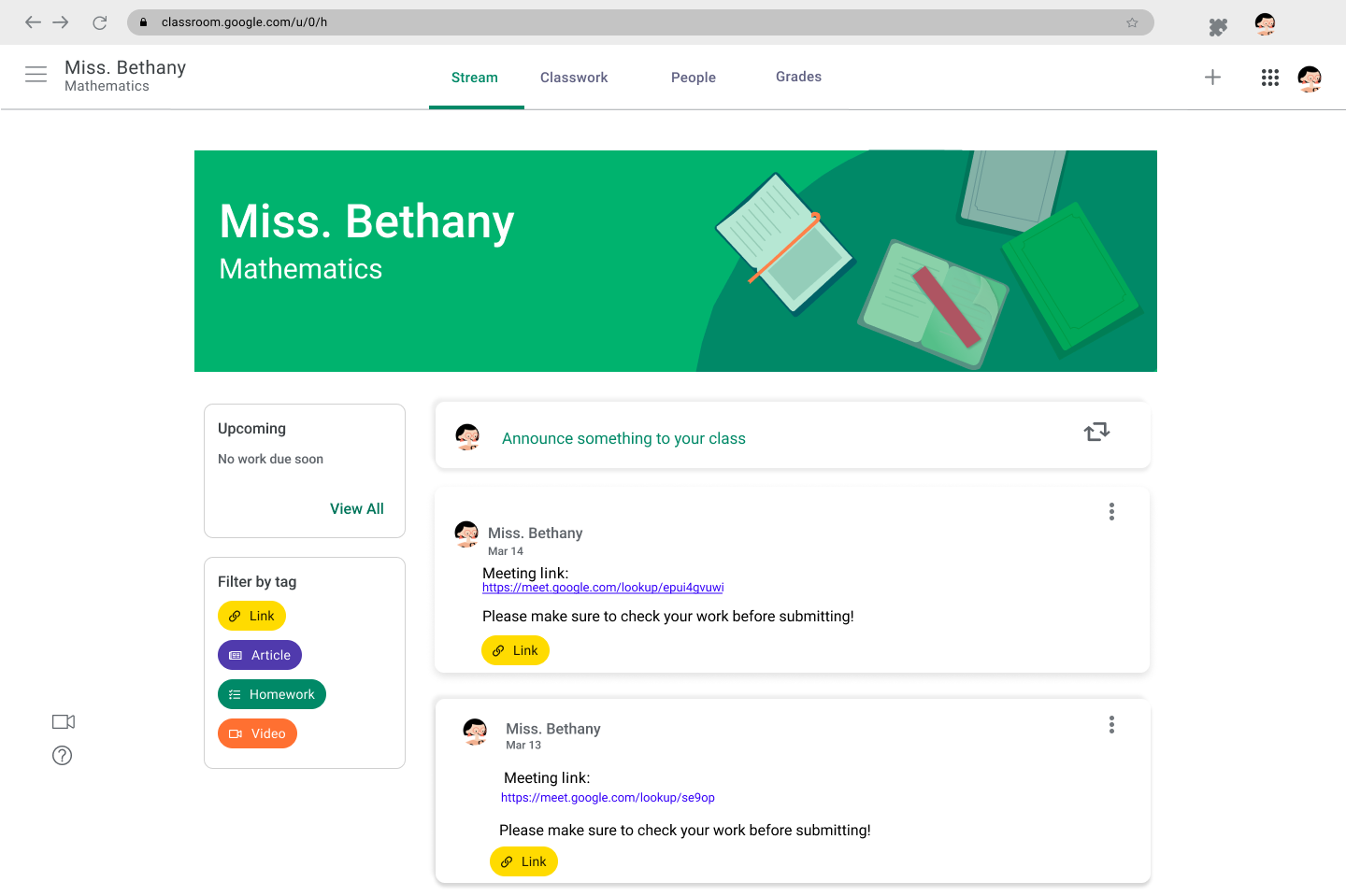This screenshot has width=1346, height=896.
Task: Click Announce something to your class field
Action: (x=623, y=438)
